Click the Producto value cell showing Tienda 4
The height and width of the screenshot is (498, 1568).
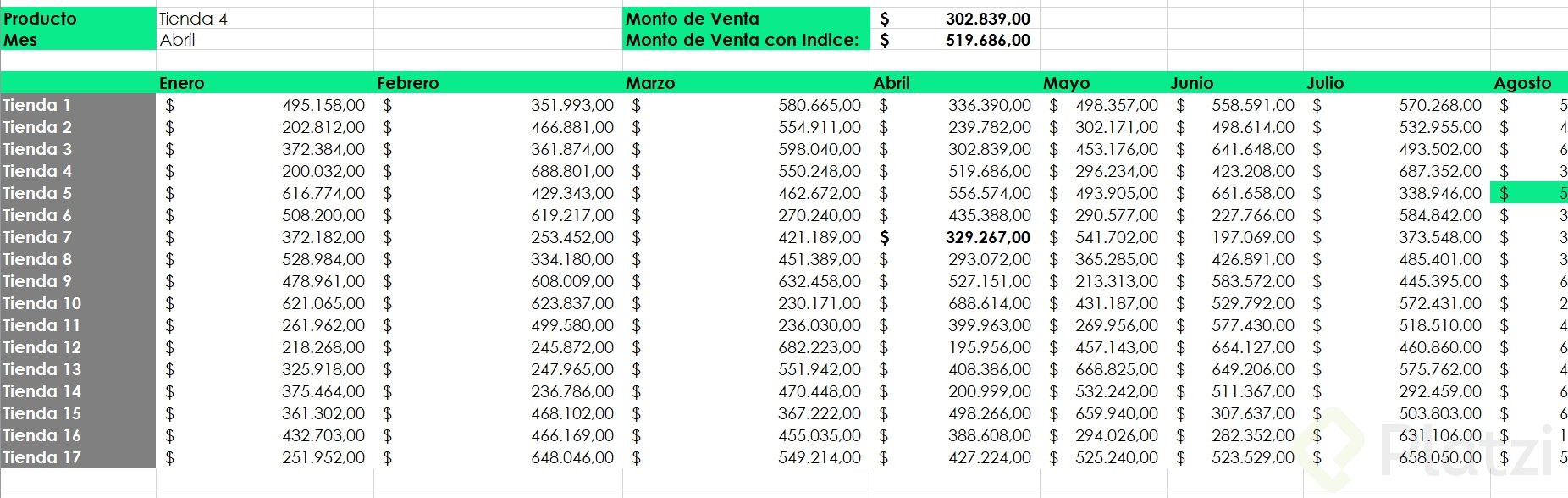[x=194, y=19]
